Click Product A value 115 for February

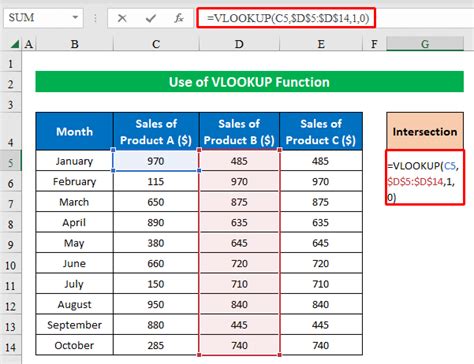coord(156,181)
